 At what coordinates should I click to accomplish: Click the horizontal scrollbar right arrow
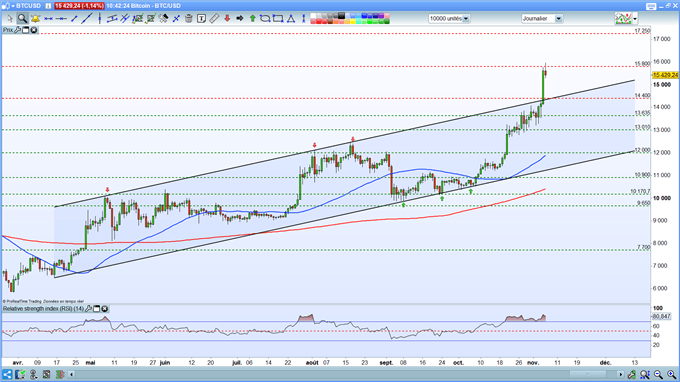click(x=621, y=374)
